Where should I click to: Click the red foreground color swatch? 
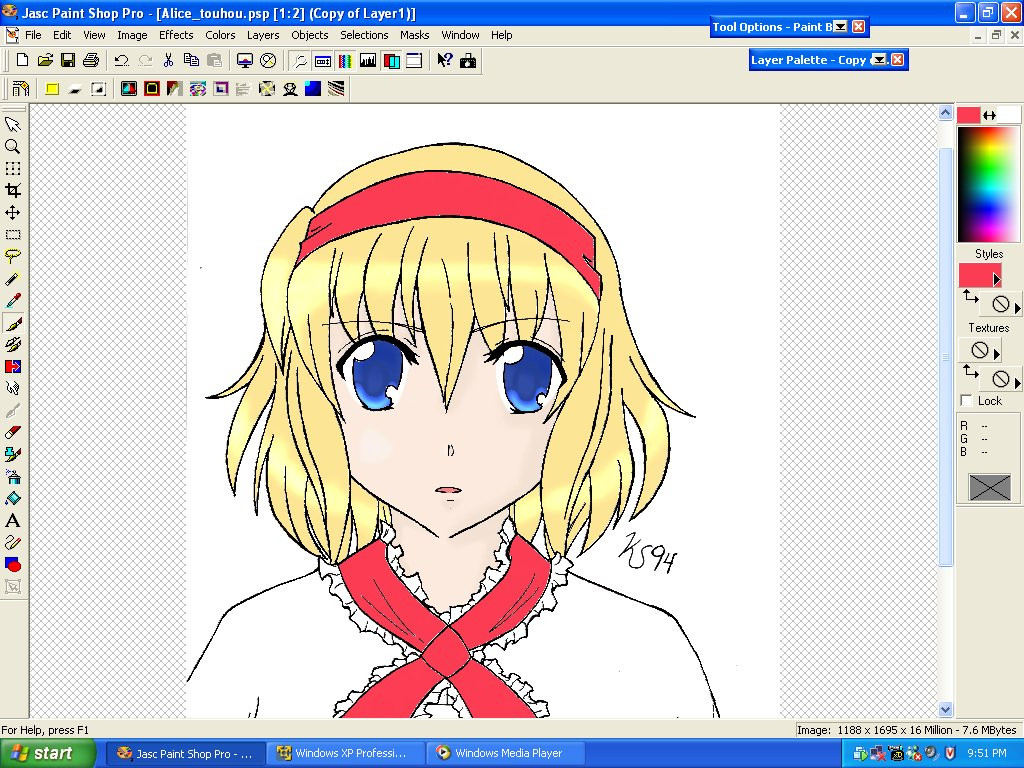point(968,116)
